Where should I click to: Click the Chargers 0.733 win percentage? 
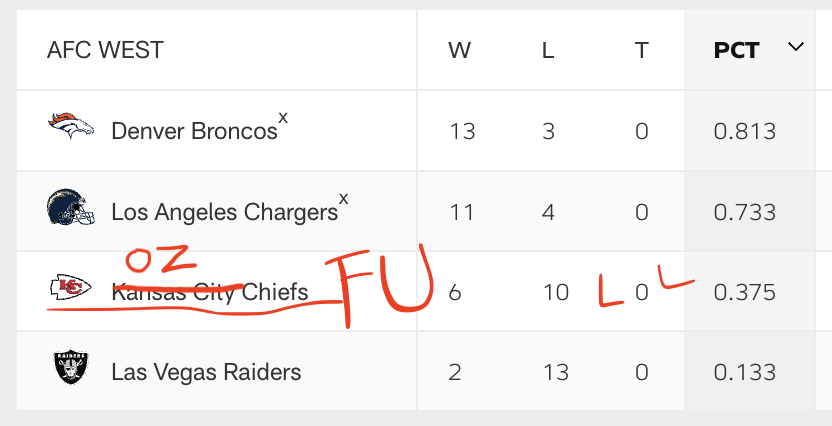click(745, 212)
